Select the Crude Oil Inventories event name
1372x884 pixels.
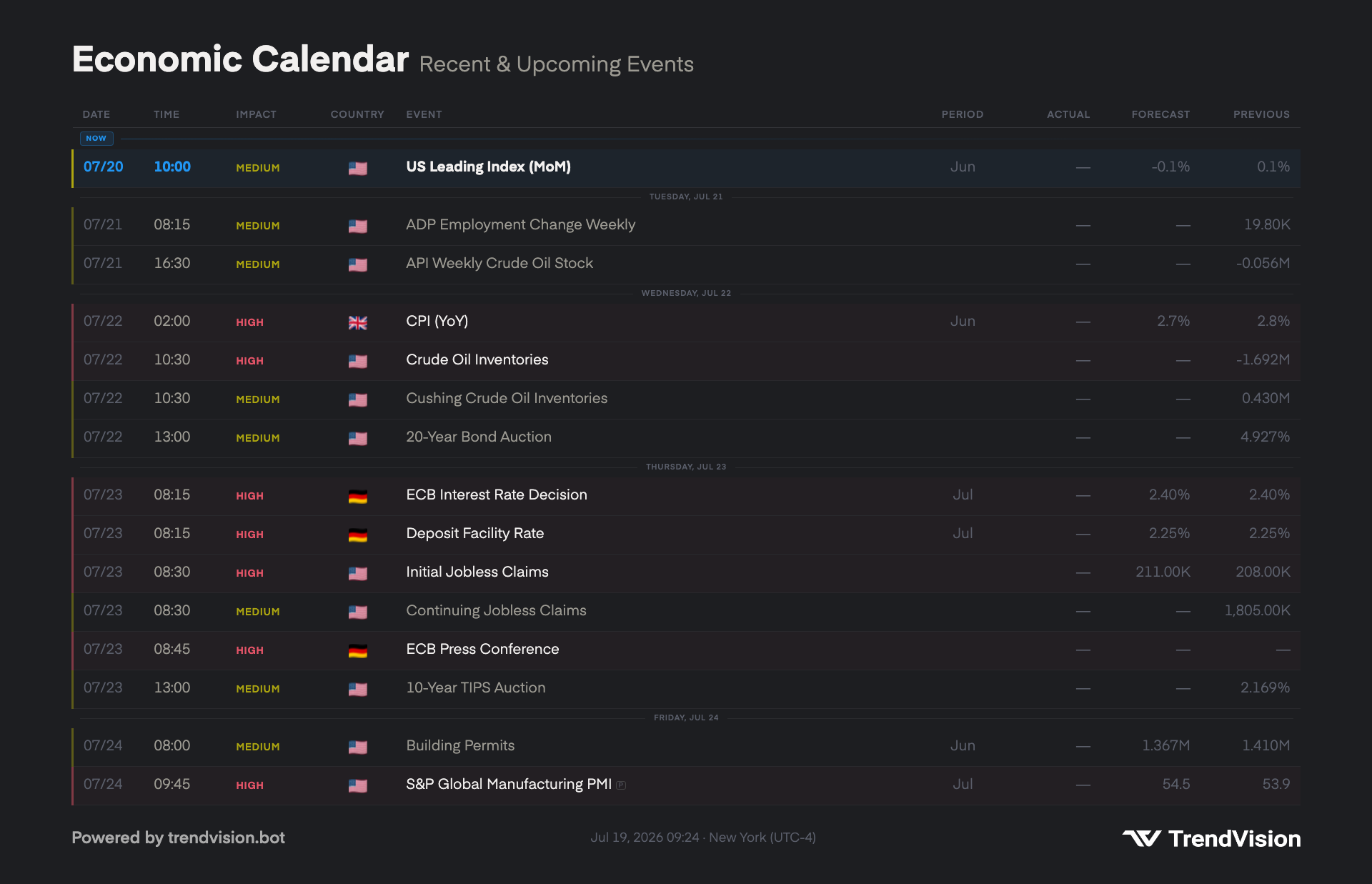(x=477, y=359)
